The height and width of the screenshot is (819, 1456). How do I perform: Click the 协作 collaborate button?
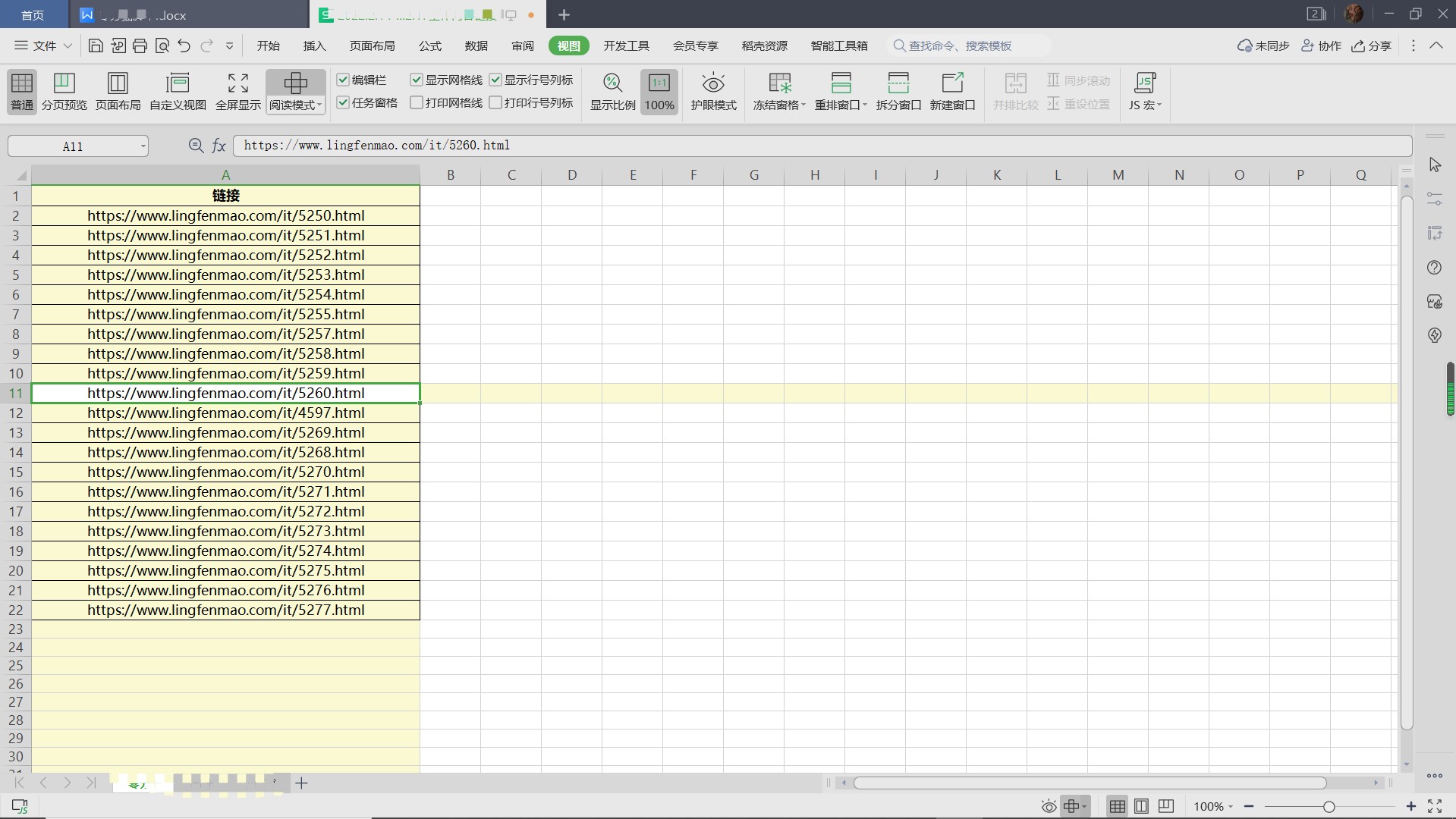[1321, 46]
